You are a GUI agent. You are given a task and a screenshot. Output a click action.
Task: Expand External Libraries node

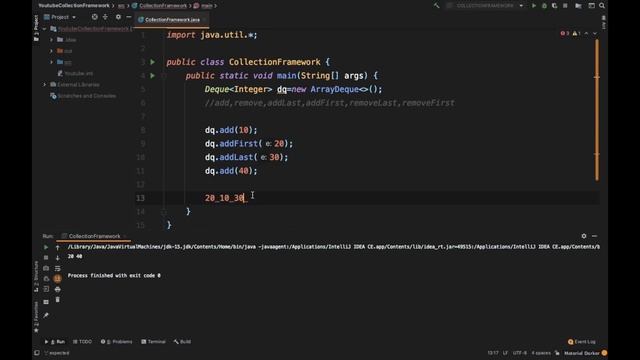[44, 84]
